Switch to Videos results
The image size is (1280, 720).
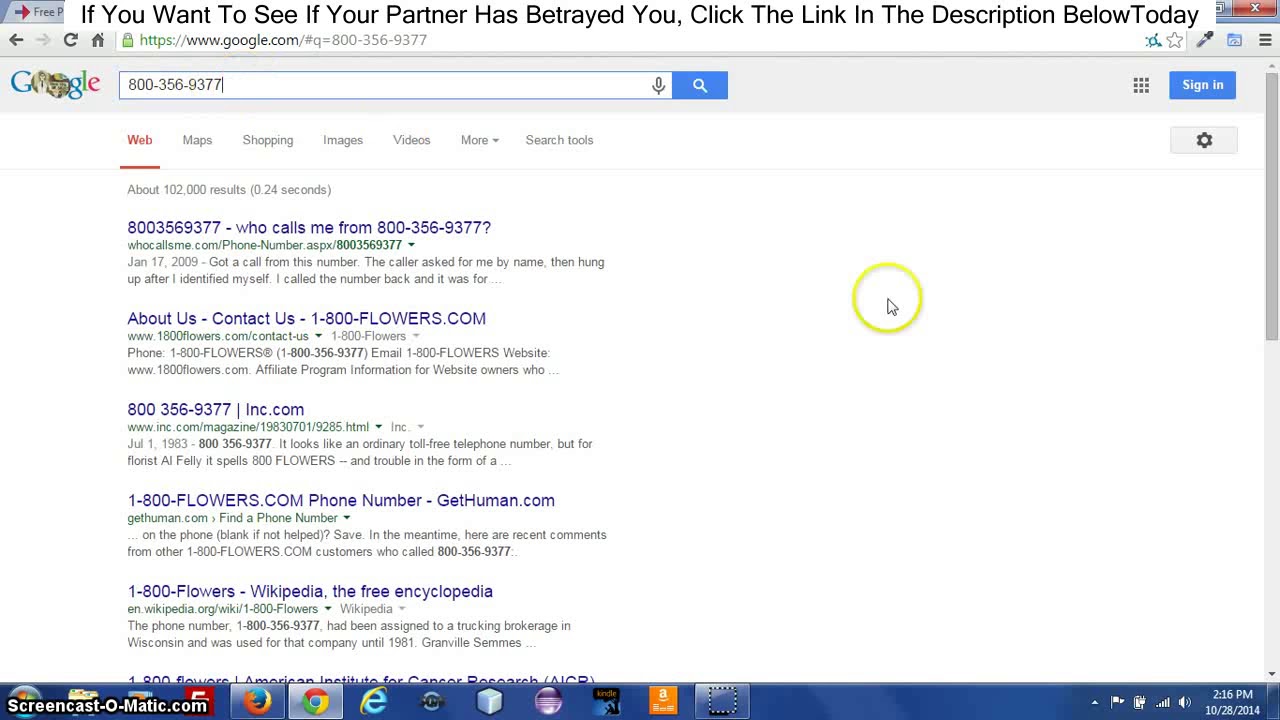coord(411,140)
